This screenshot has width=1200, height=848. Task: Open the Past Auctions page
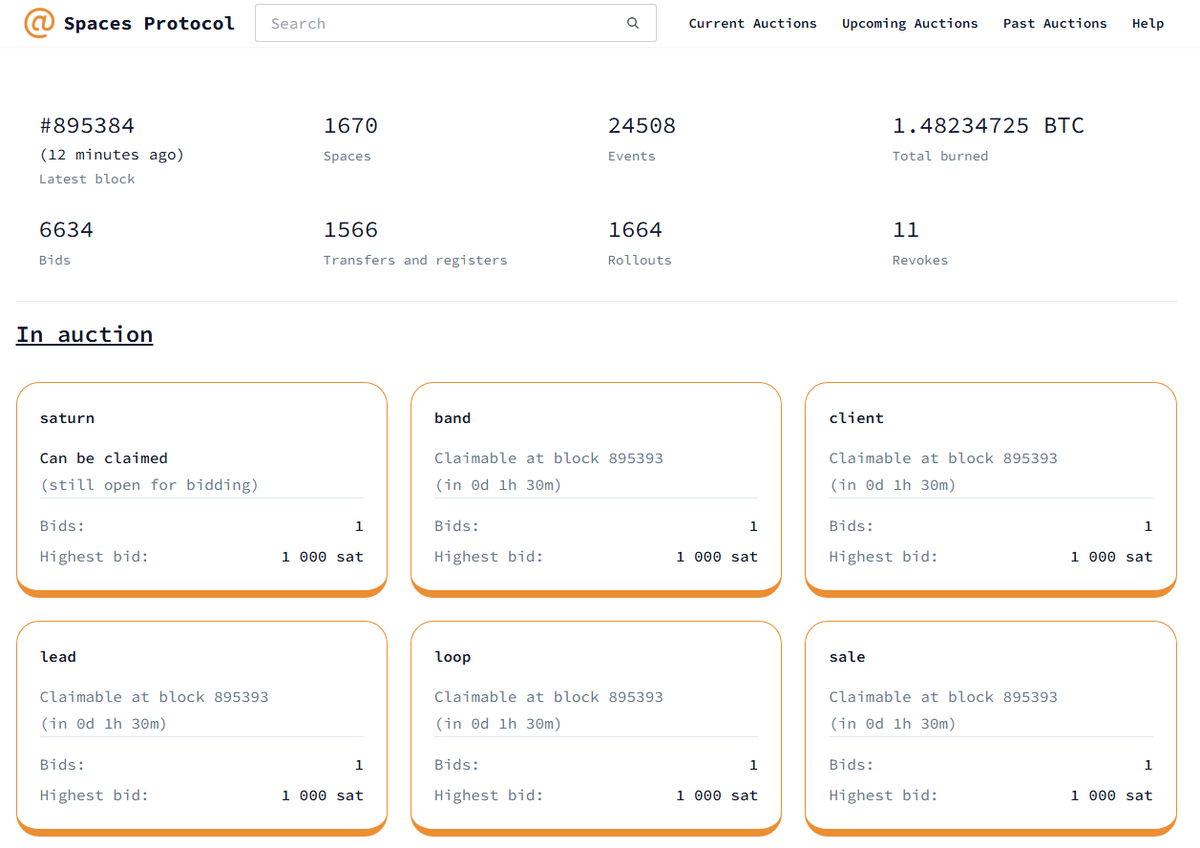point(1054,23)
